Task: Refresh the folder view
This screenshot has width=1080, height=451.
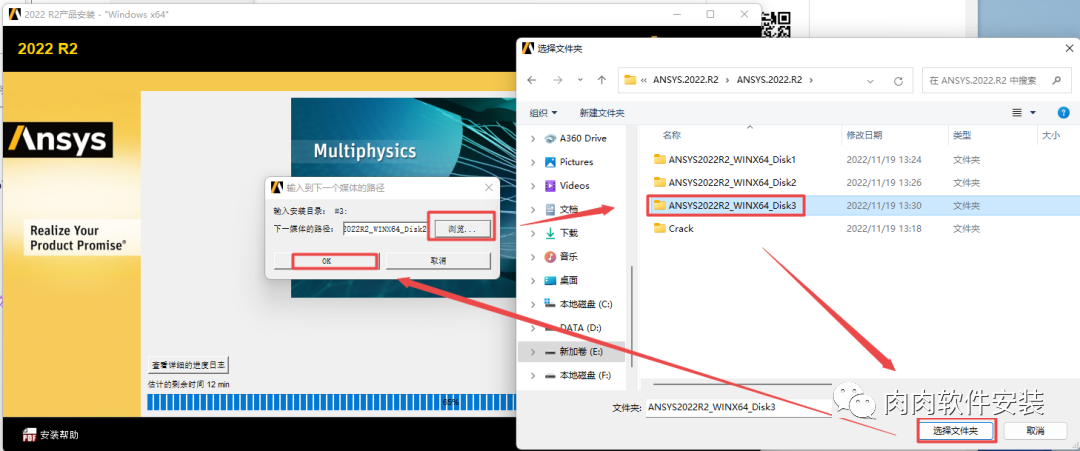Action: tap(898, 81)
